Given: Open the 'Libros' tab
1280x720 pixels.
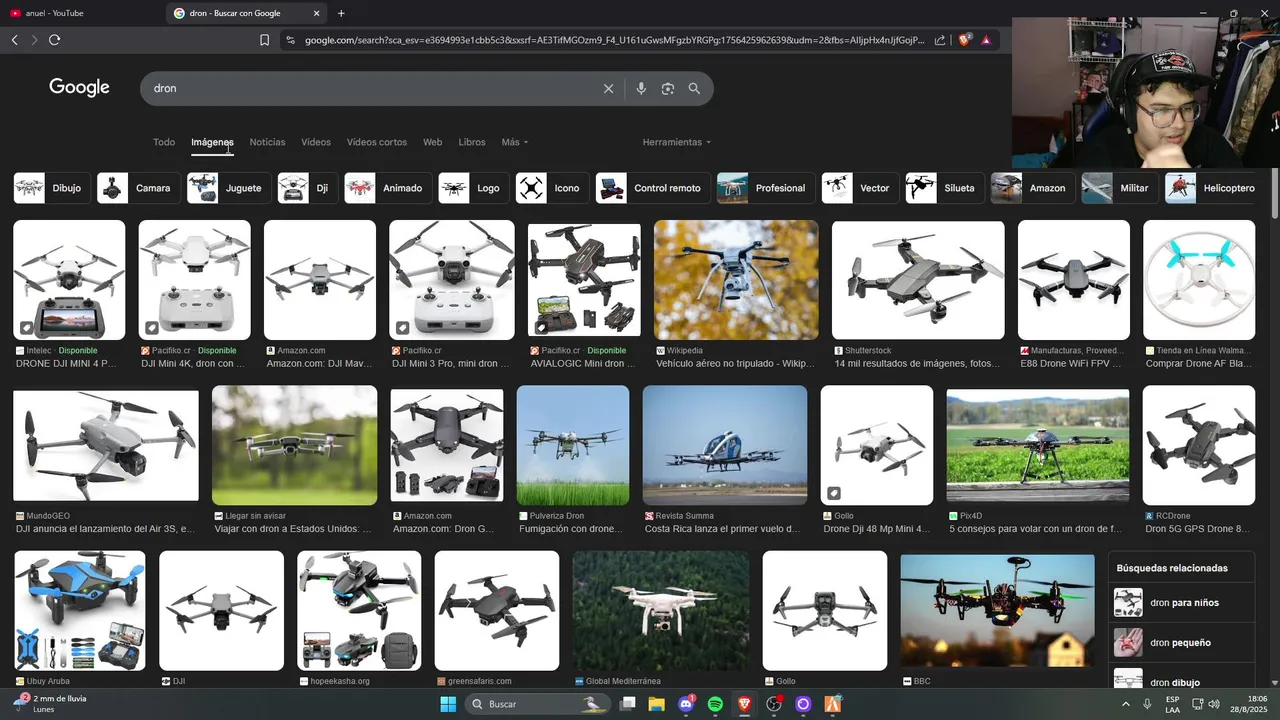Looking at the screenshot, I should [x=472, y=142].
